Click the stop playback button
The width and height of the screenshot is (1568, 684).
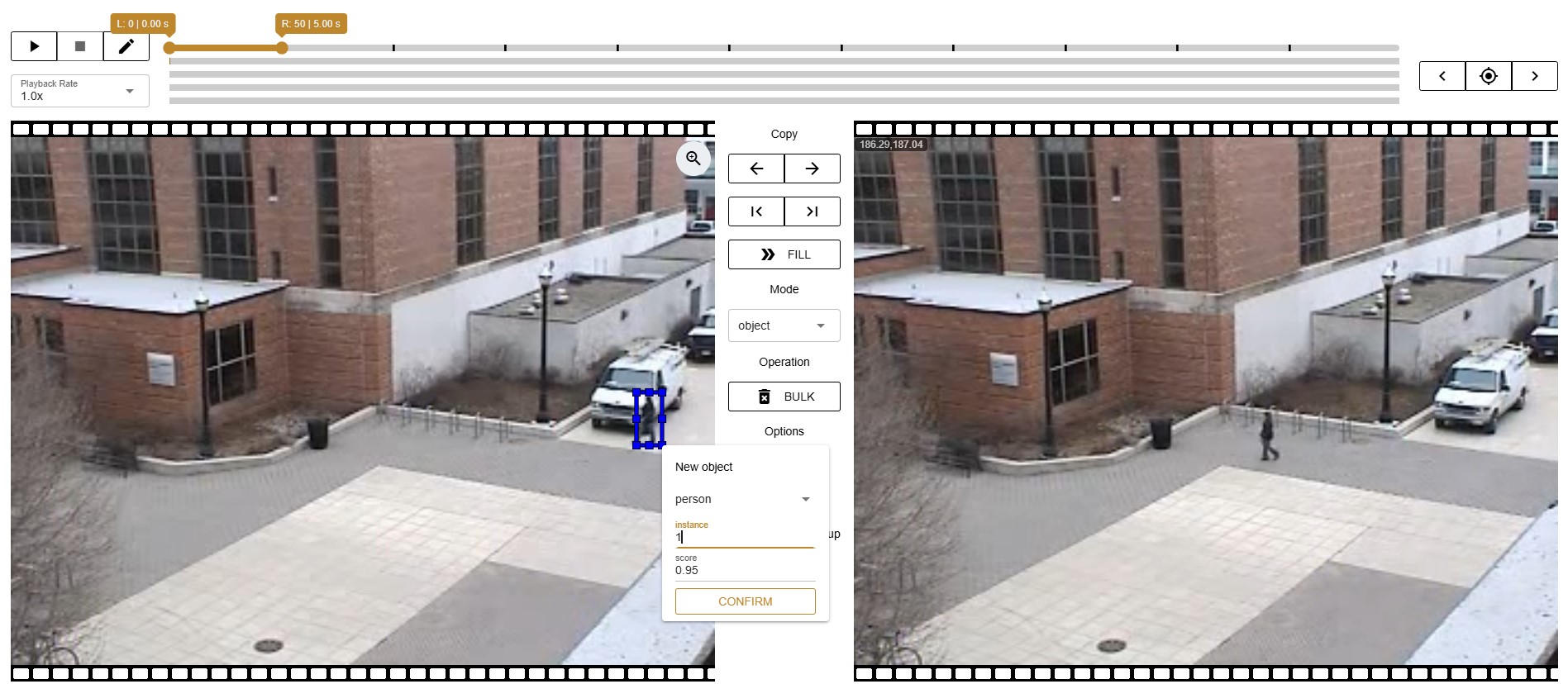(x=80, y=46)
